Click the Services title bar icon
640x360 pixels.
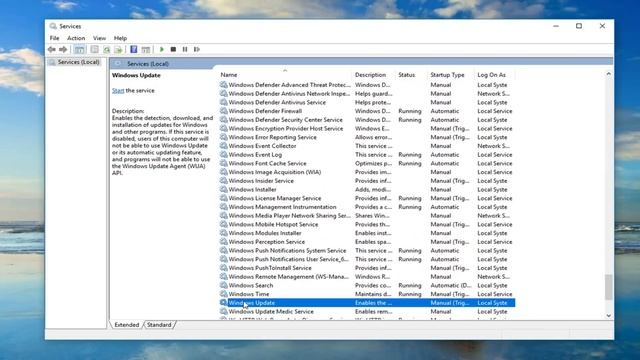coord(53,26)
